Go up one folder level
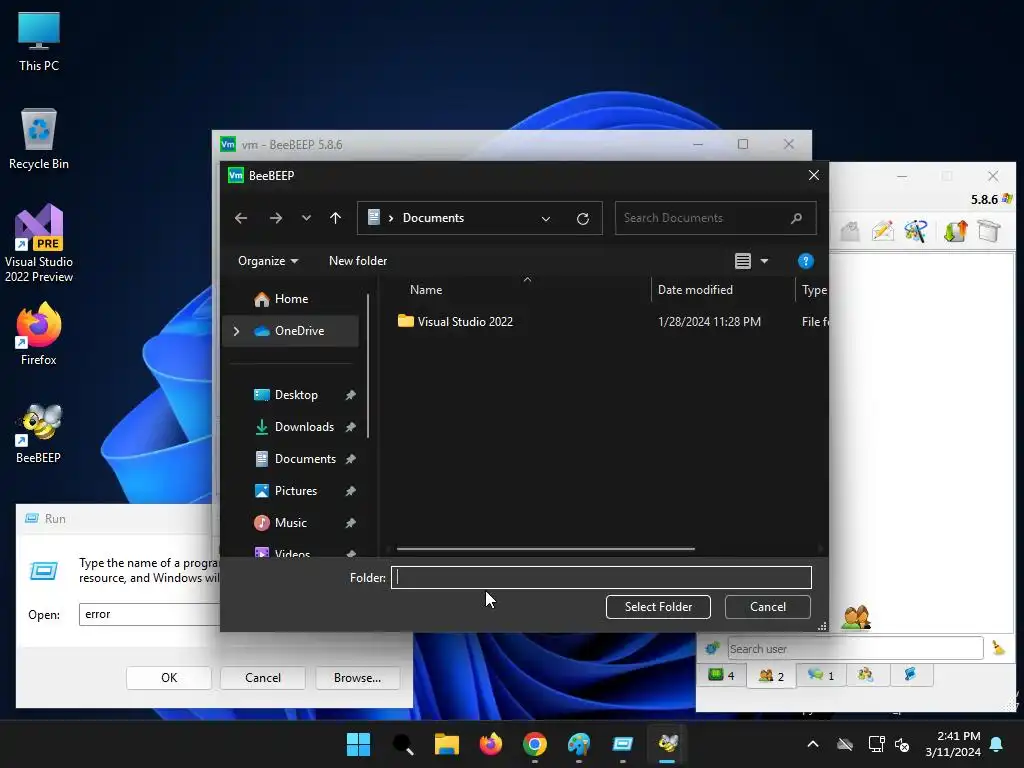The image size is (1024, 768). coord(335,218)
